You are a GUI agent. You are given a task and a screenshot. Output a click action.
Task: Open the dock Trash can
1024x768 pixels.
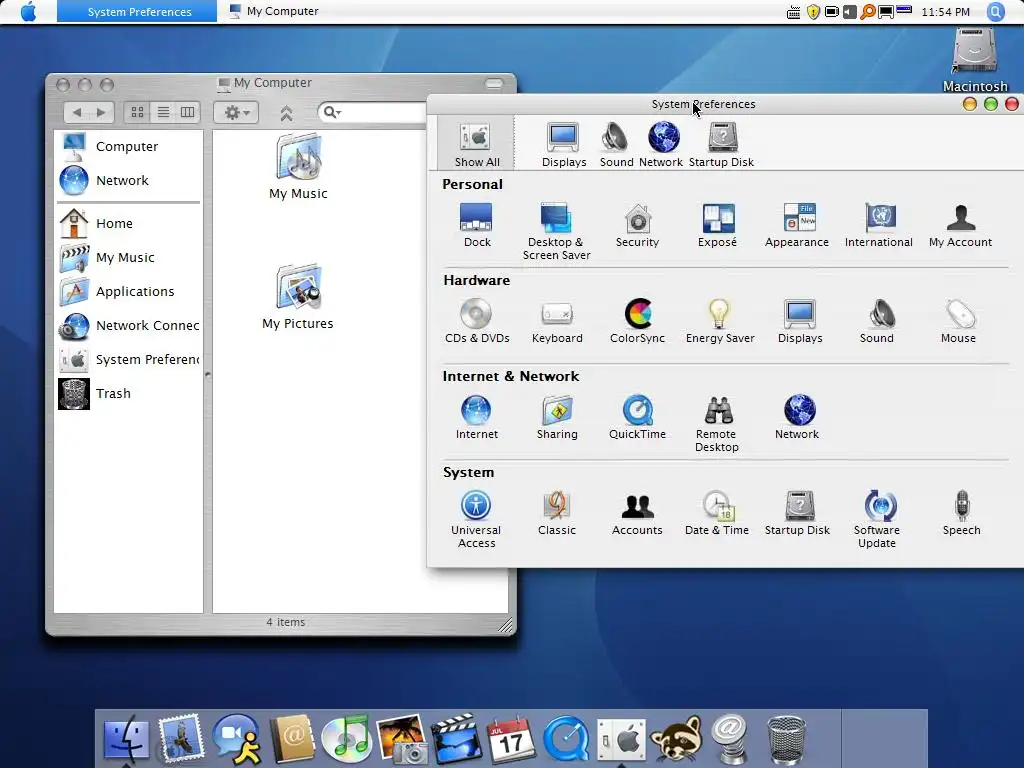[x=786, y=739]
